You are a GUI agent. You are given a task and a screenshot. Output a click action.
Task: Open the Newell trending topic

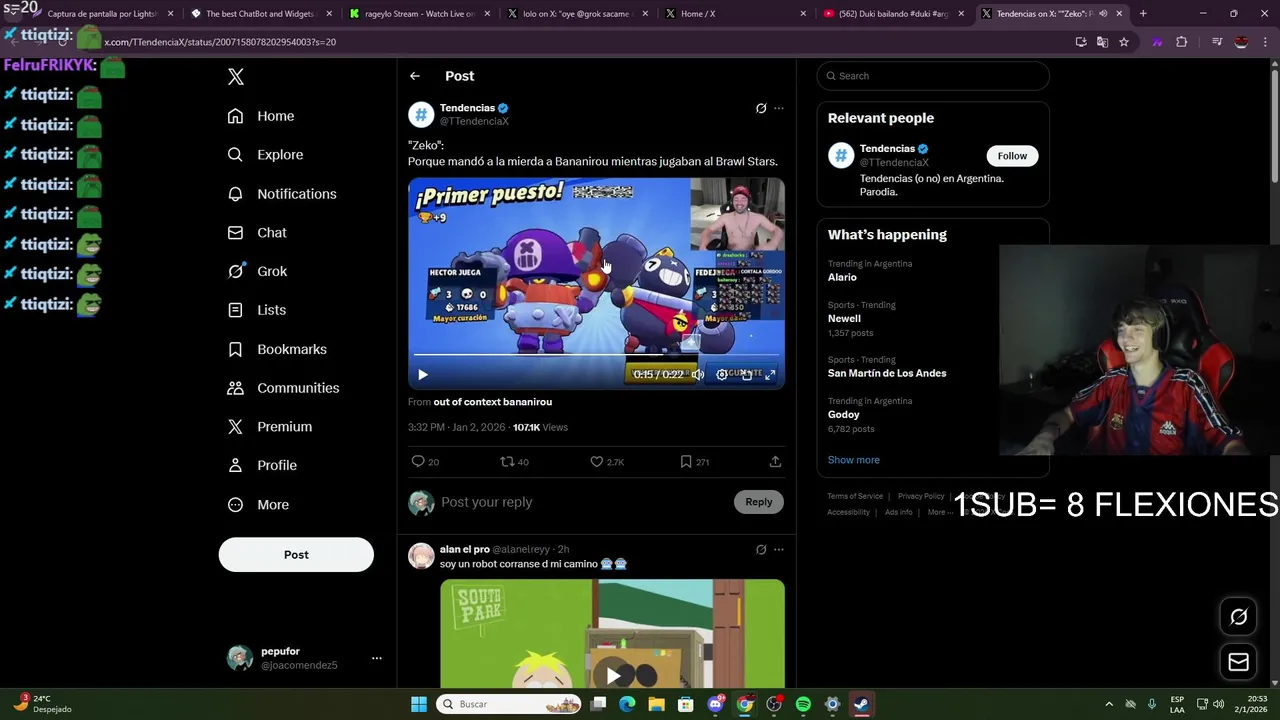pos(844,318)
